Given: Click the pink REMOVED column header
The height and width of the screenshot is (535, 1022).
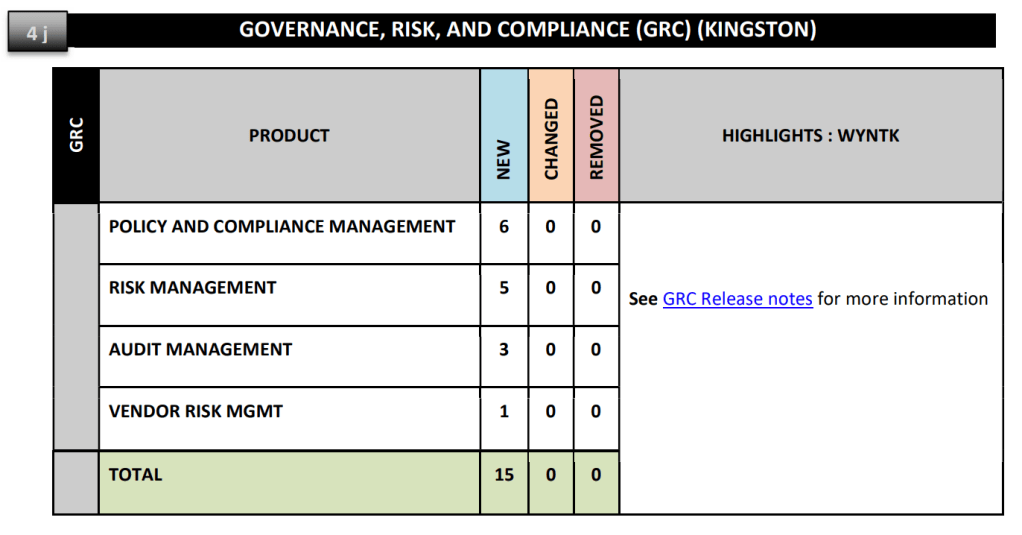Looking at the screenshot, I should point(597,136).
